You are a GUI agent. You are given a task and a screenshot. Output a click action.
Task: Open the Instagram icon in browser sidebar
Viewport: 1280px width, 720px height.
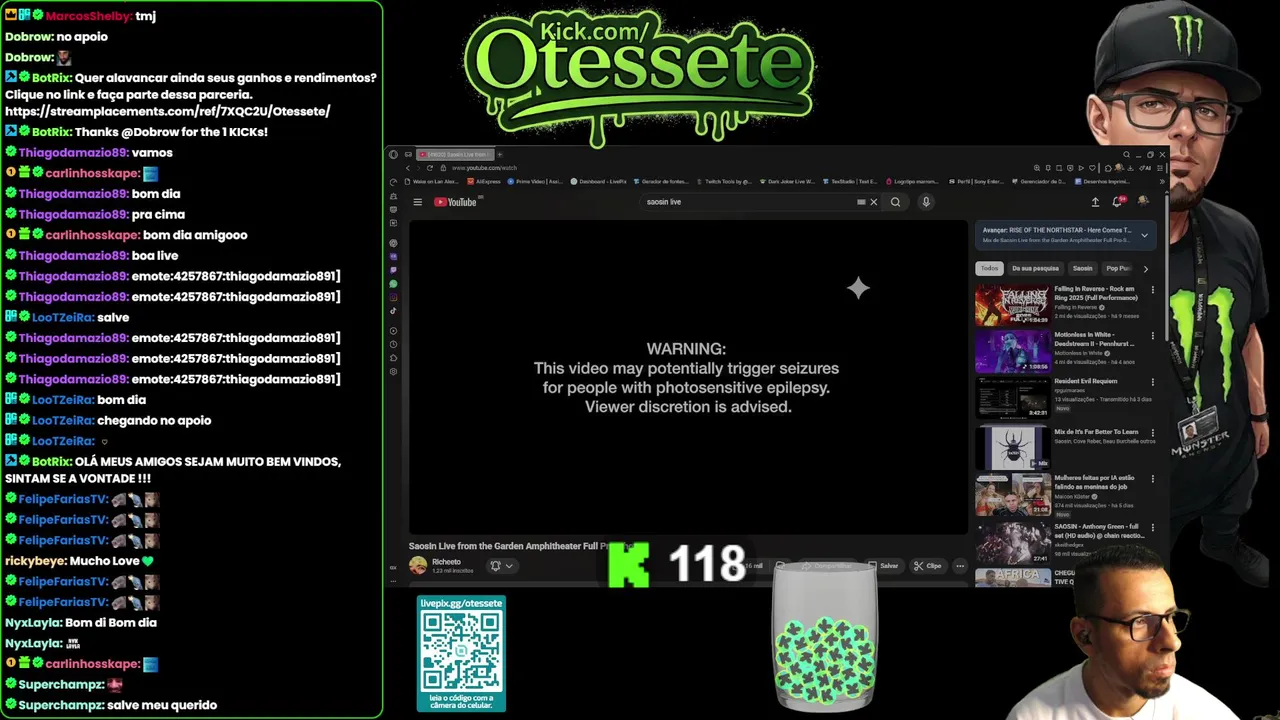pos(393,297)
